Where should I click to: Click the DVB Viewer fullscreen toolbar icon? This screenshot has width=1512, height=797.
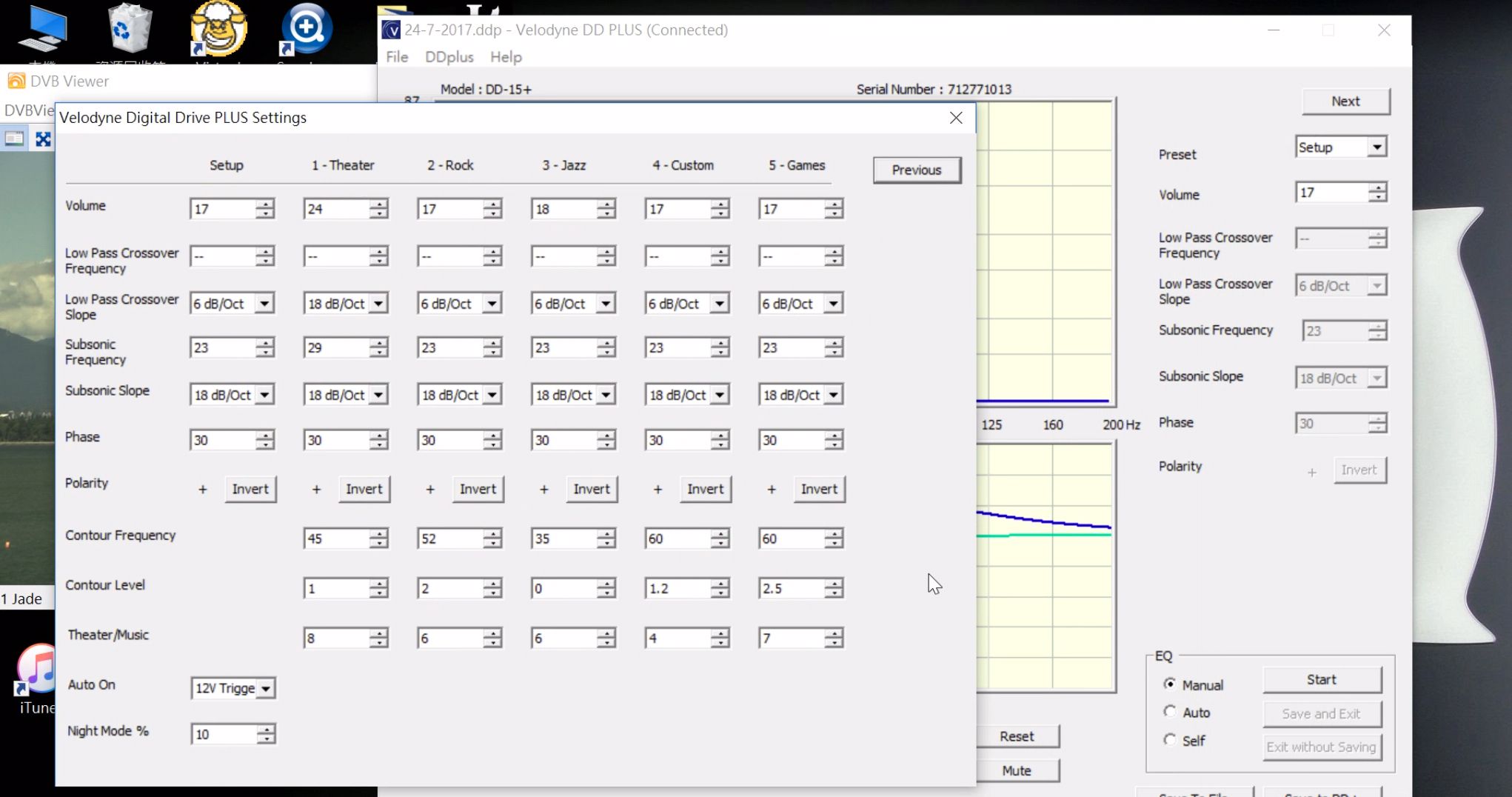pos(44,139)
